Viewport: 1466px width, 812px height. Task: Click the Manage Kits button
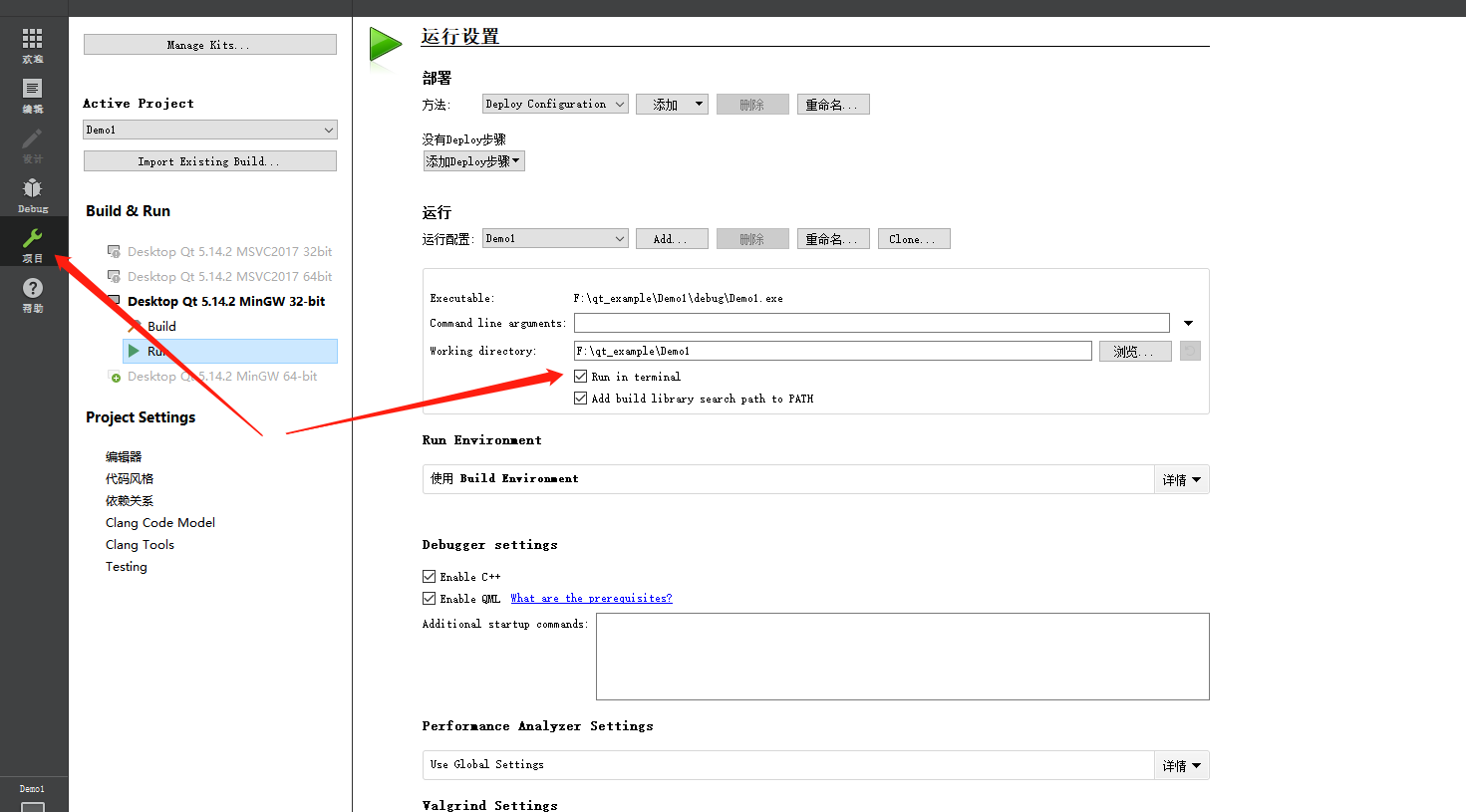point(209,44)
